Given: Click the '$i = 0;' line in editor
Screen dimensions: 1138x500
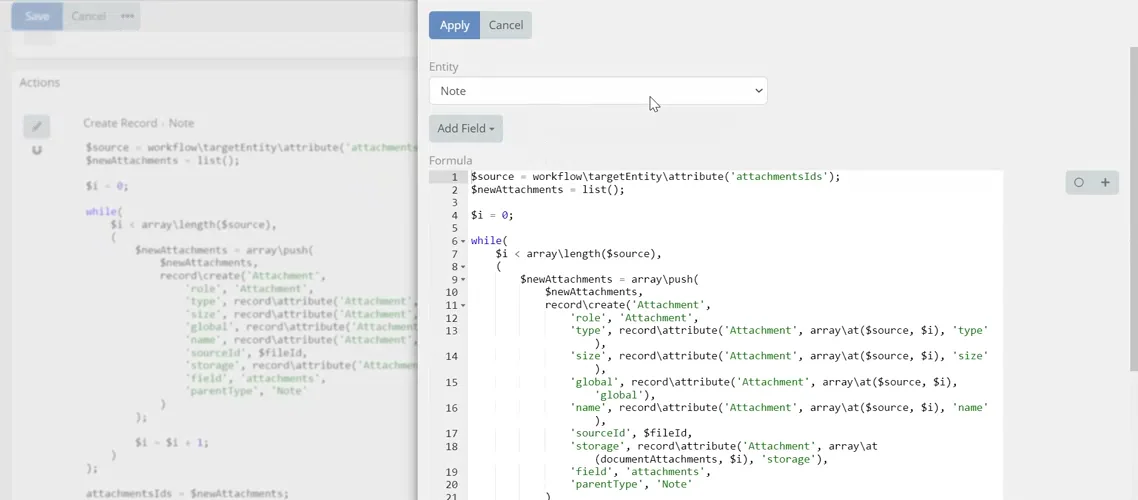Looking at the screenshot, I should [x=492, y=216].
